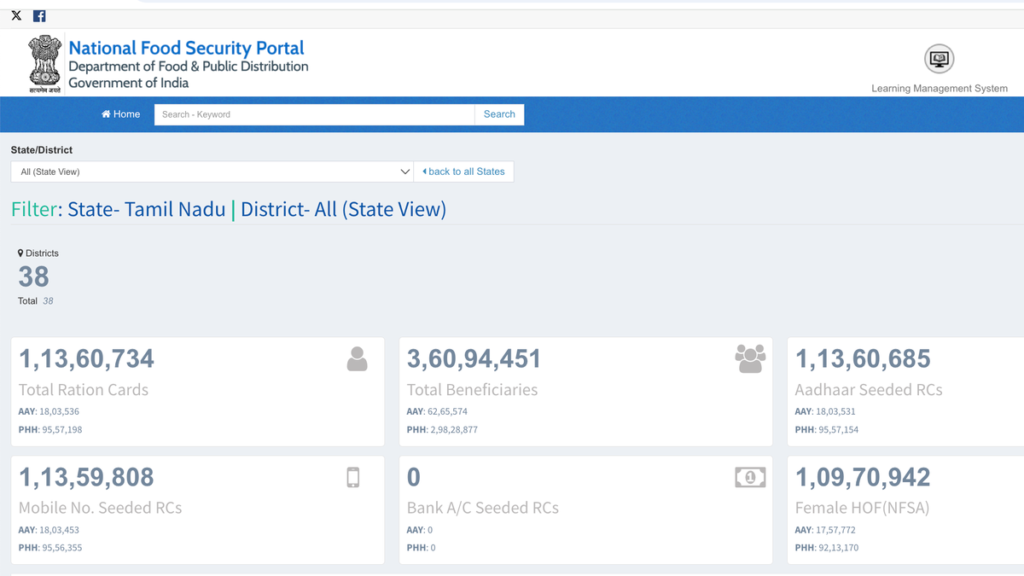The width and height of the screenshot is (1024, 576).
Task: Open the National Food Security Portal title link
Action: tap(186, 48)
